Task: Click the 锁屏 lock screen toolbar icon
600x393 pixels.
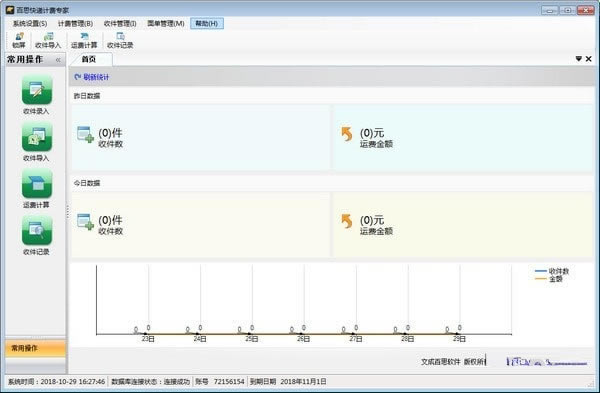Action: (19, 41)
